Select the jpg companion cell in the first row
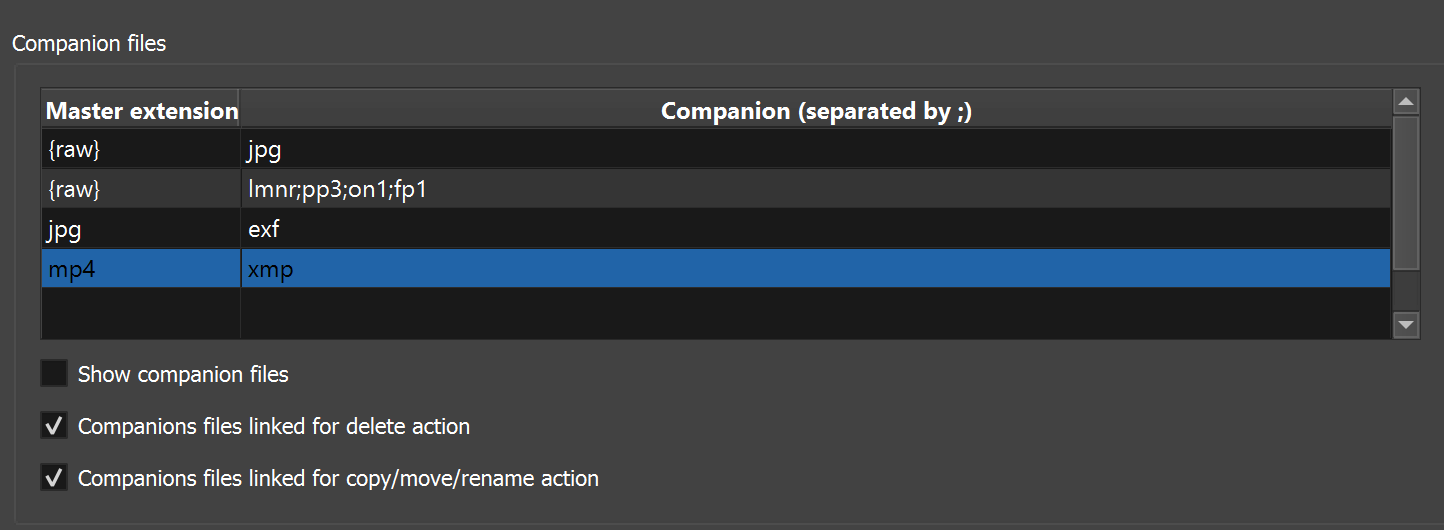The image size is (1444, 530). tap(815, 150)
